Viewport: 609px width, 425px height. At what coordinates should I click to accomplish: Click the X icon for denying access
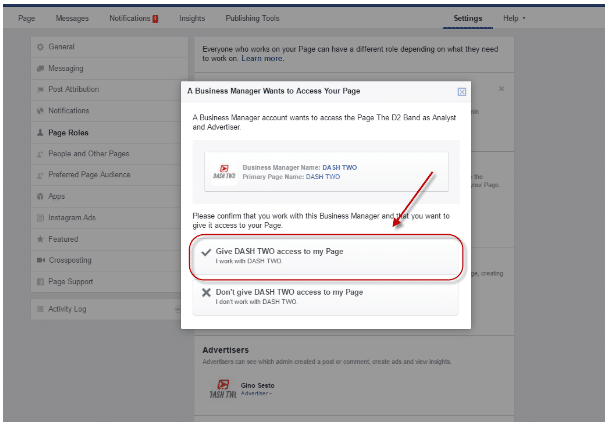206,293
